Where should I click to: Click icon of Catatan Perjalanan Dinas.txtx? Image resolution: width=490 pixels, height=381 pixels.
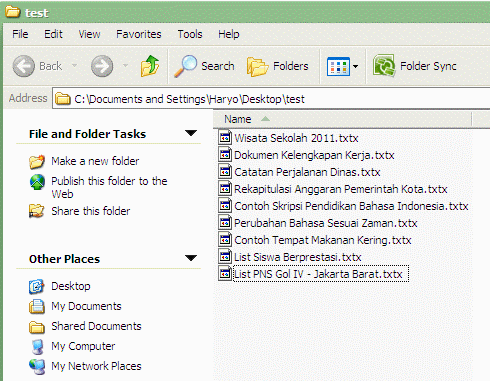[225, 171]
